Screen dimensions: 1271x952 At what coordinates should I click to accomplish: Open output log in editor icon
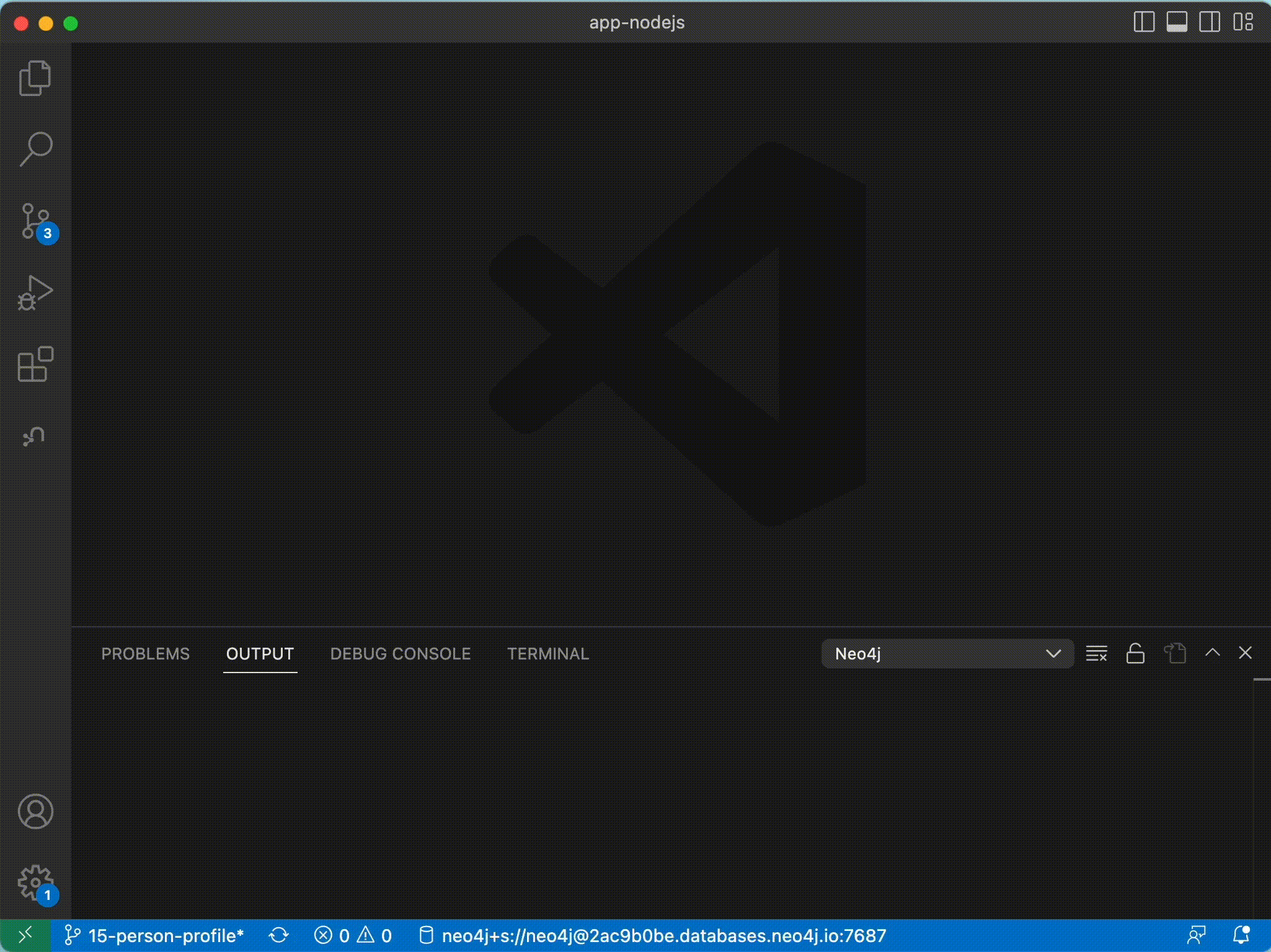tap(1175, 653)
